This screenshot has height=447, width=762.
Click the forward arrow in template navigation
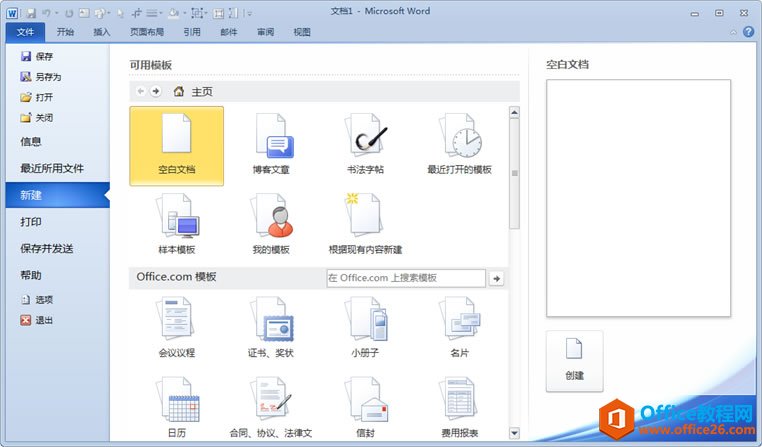click(156, 91)
